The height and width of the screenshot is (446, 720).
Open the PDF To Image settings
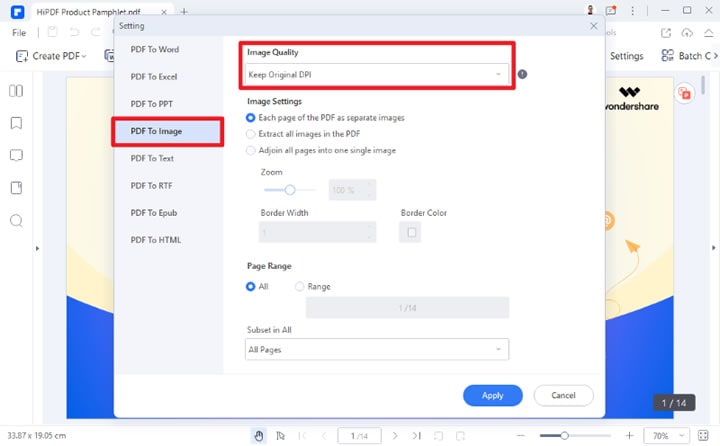tap(168, 131)
